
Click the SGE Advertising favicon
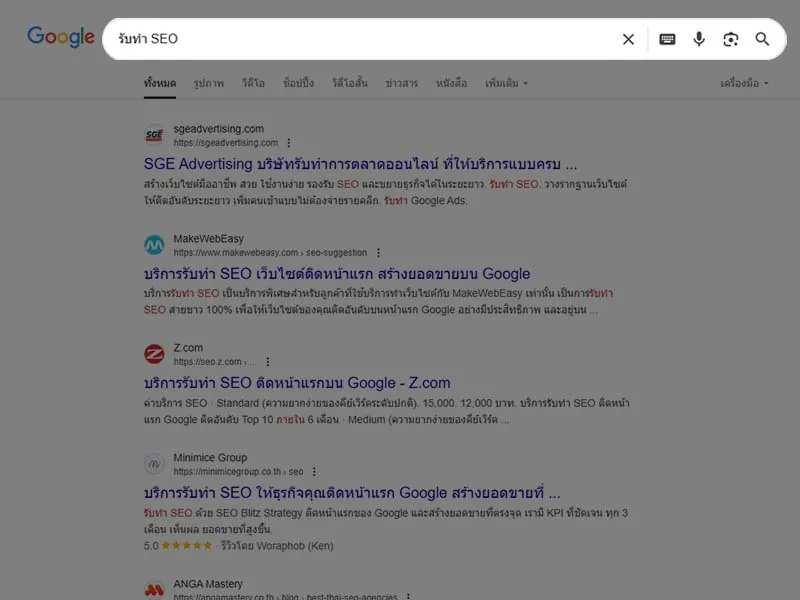(154, 135)
